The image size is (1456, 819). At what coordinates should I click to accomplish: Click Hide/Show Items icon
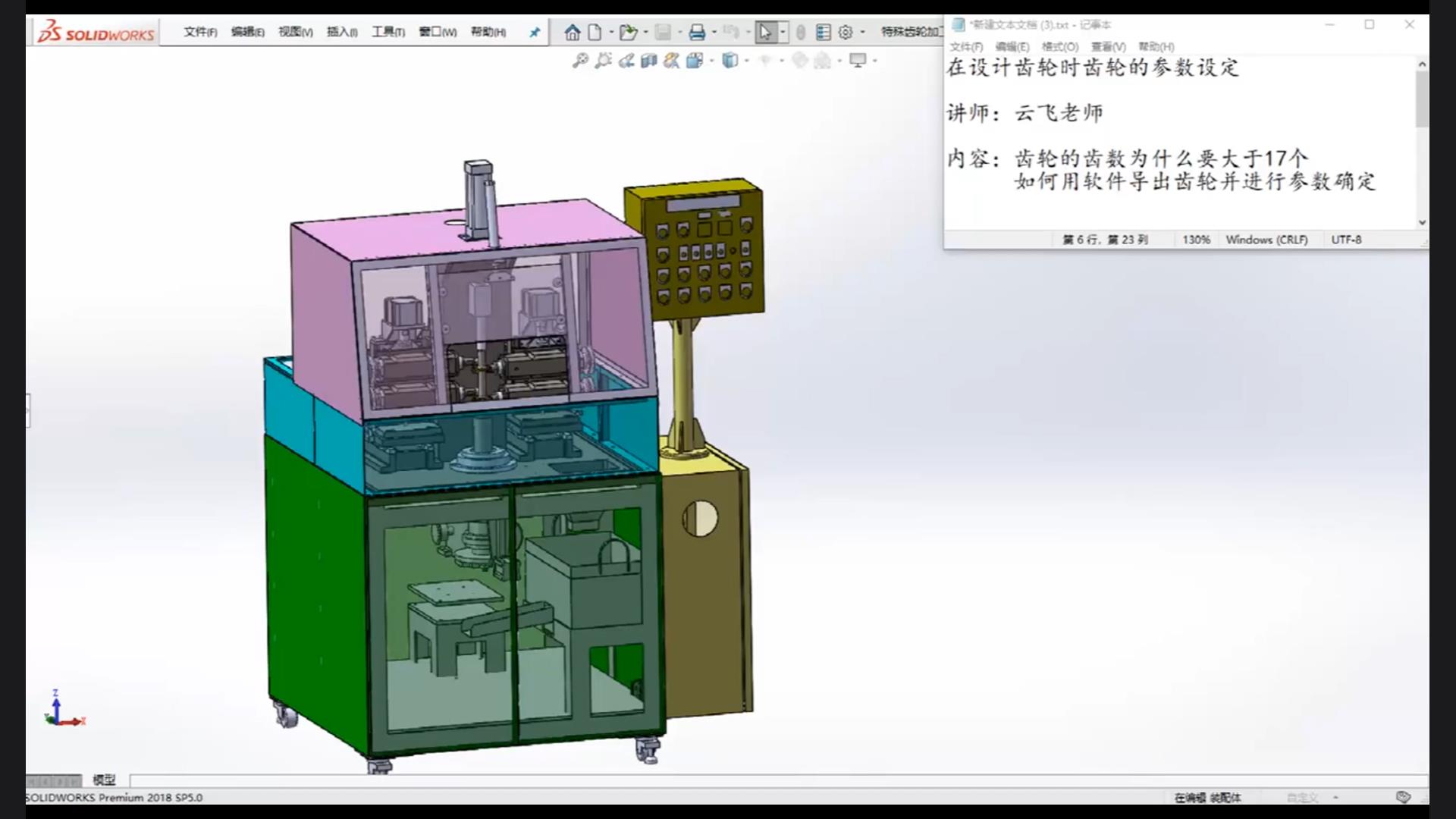pos(765,61)
